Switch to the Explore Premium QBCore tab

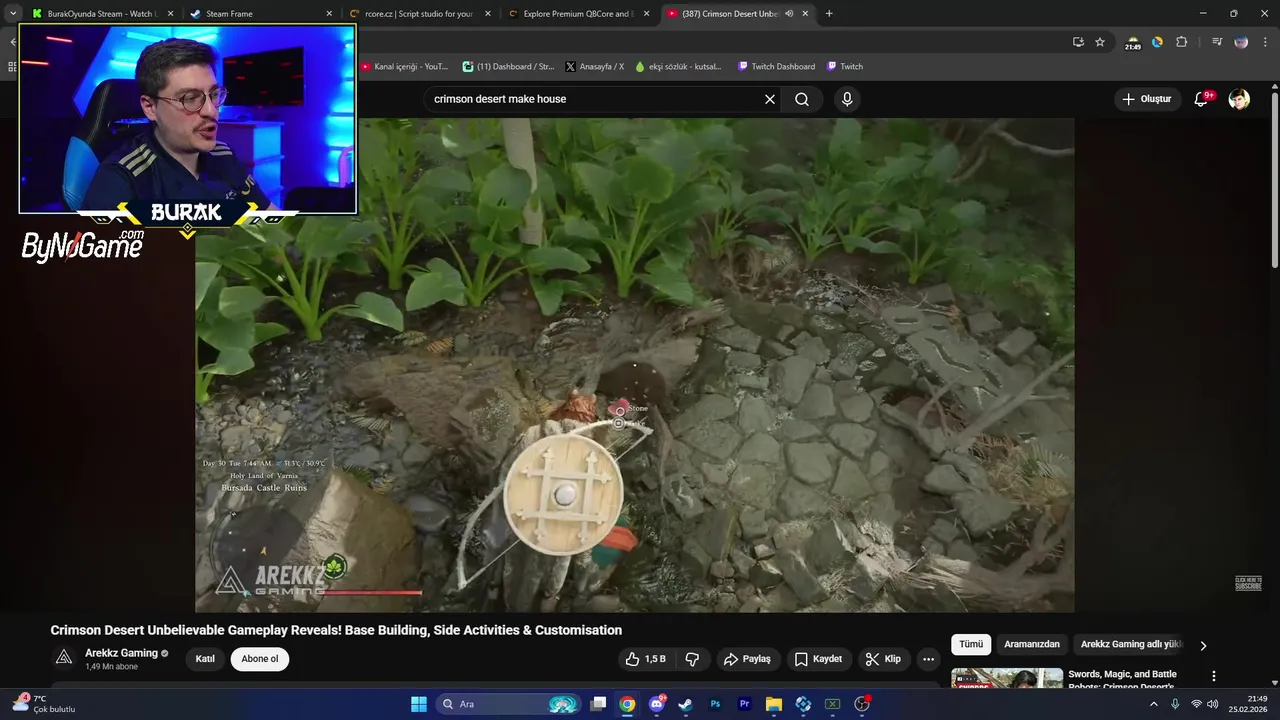[x=578, y=14]
